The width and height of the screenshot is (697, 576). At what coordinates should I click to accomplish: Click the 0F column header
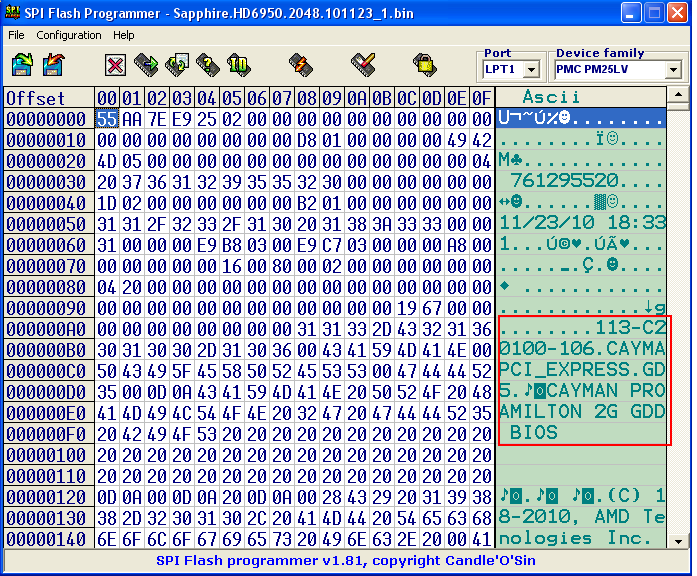coord(482,98)
